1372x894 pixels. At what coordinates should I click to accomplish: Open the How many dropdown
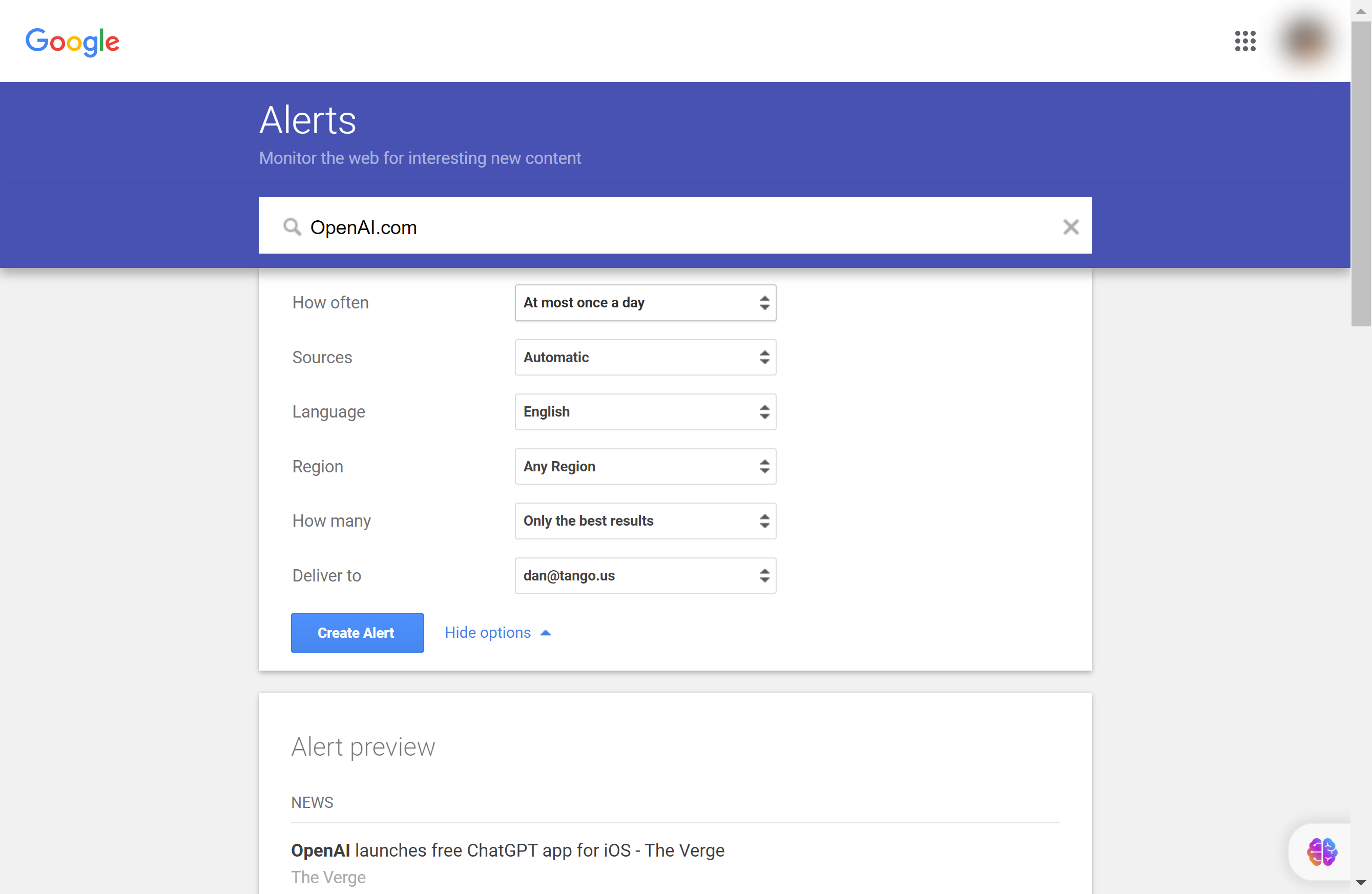pyautogui.click(x=645, y=521)
